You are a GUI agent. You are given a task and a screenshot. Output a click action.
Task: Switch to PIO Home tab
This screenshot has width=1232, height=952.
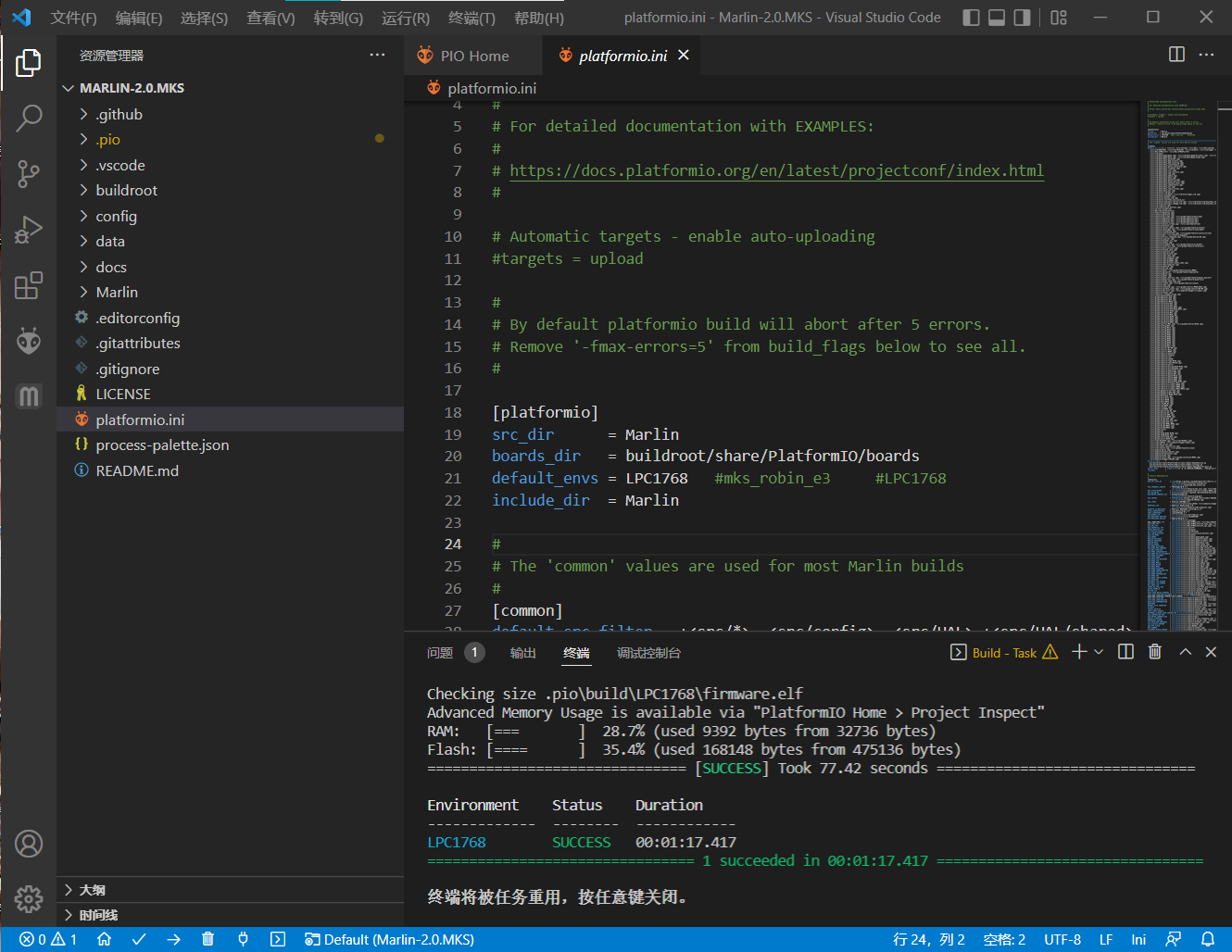coord(473,56)
